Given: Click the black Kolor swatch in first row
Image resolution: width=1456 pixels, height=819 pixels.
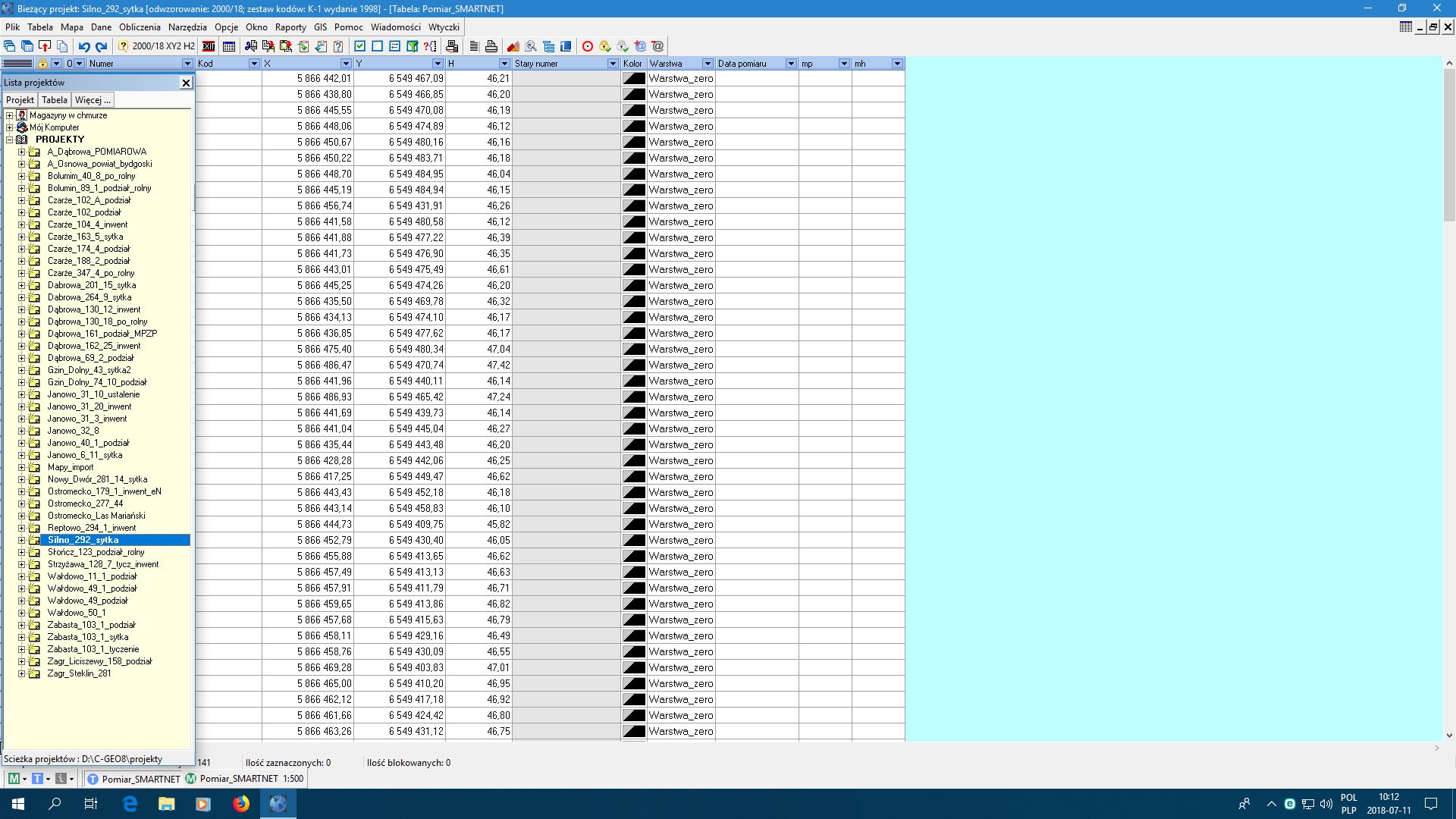Looking at the screenshot, I should click(x=633, y=78).
